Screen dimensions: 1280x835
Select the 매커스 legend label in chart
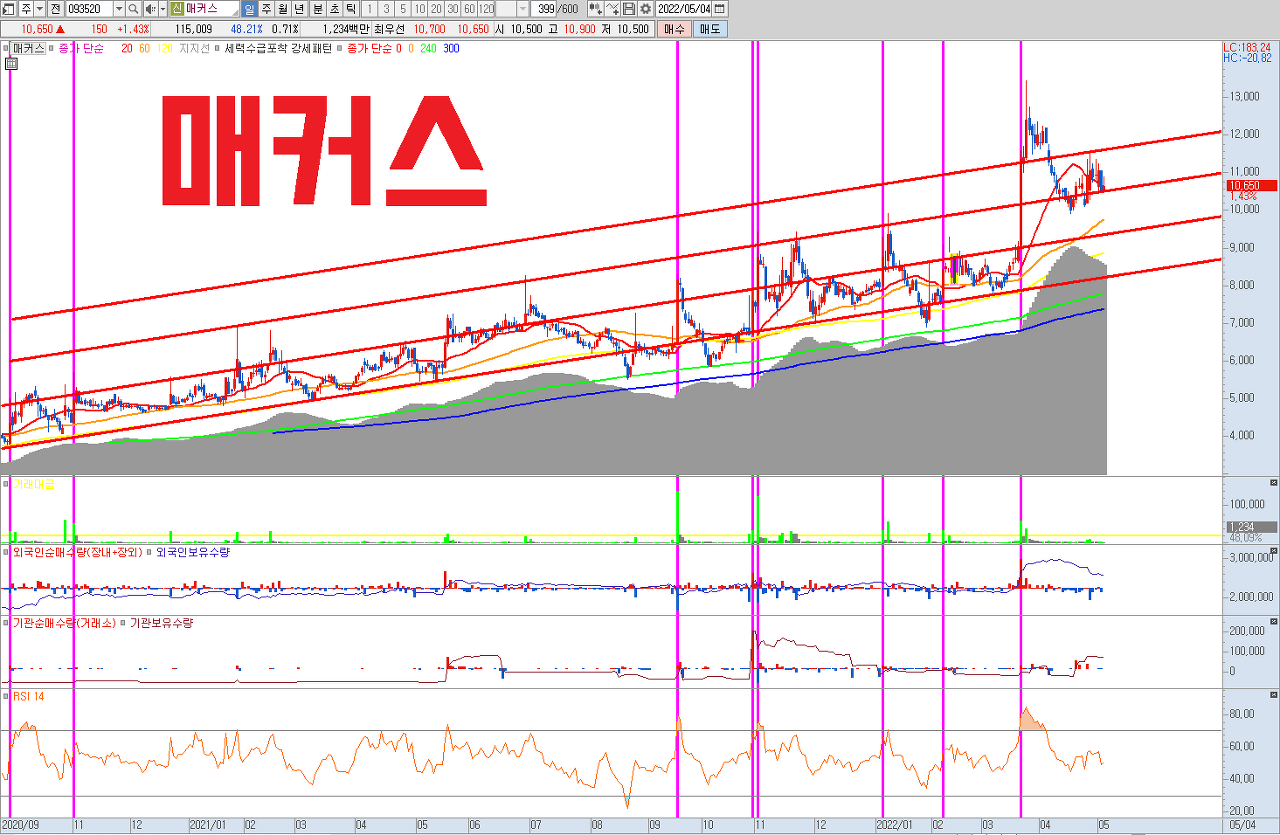(28, 48)
